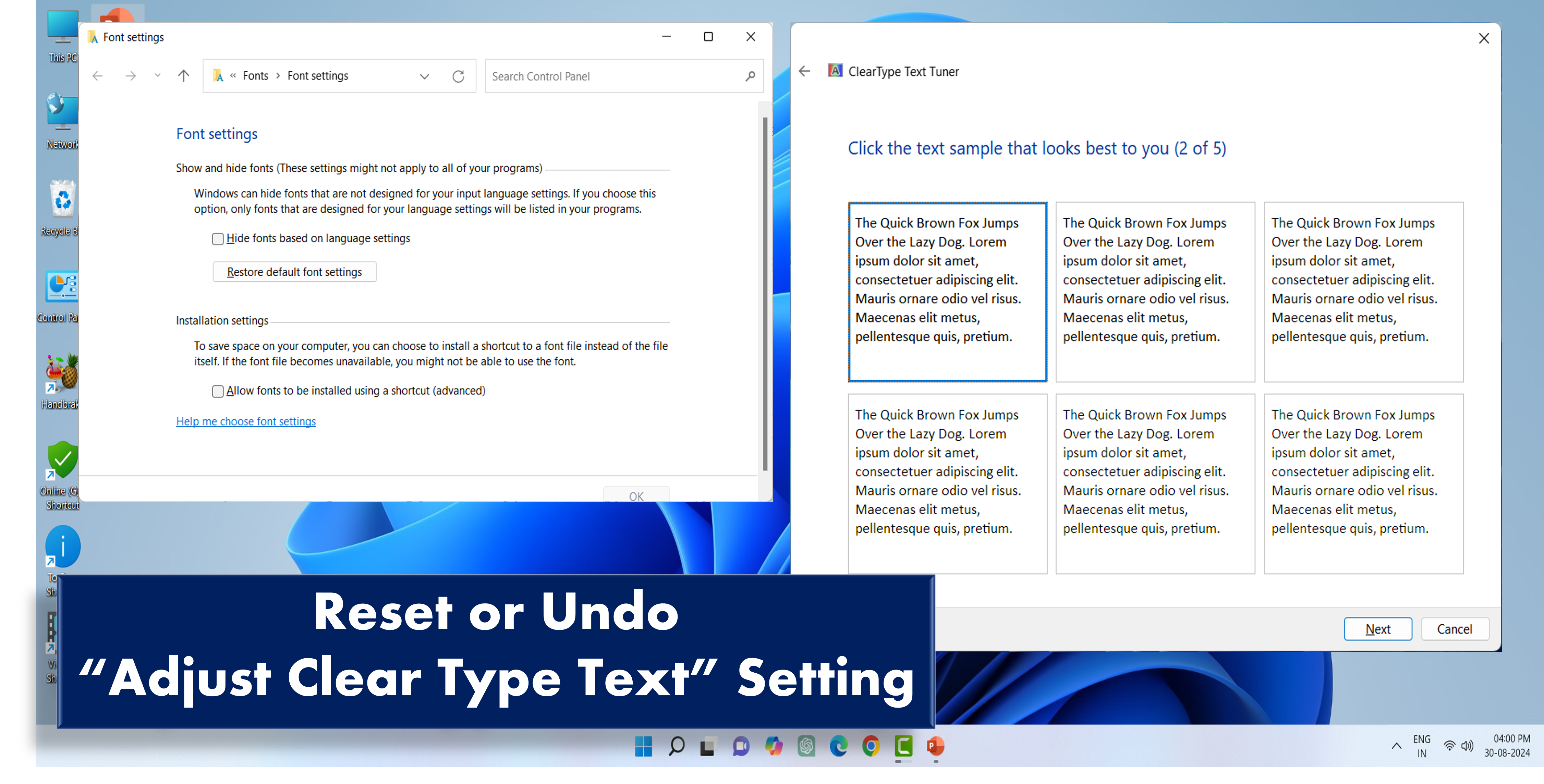Open taskbar Search
Screen dimensions: 1544x784
pos(676,746)
